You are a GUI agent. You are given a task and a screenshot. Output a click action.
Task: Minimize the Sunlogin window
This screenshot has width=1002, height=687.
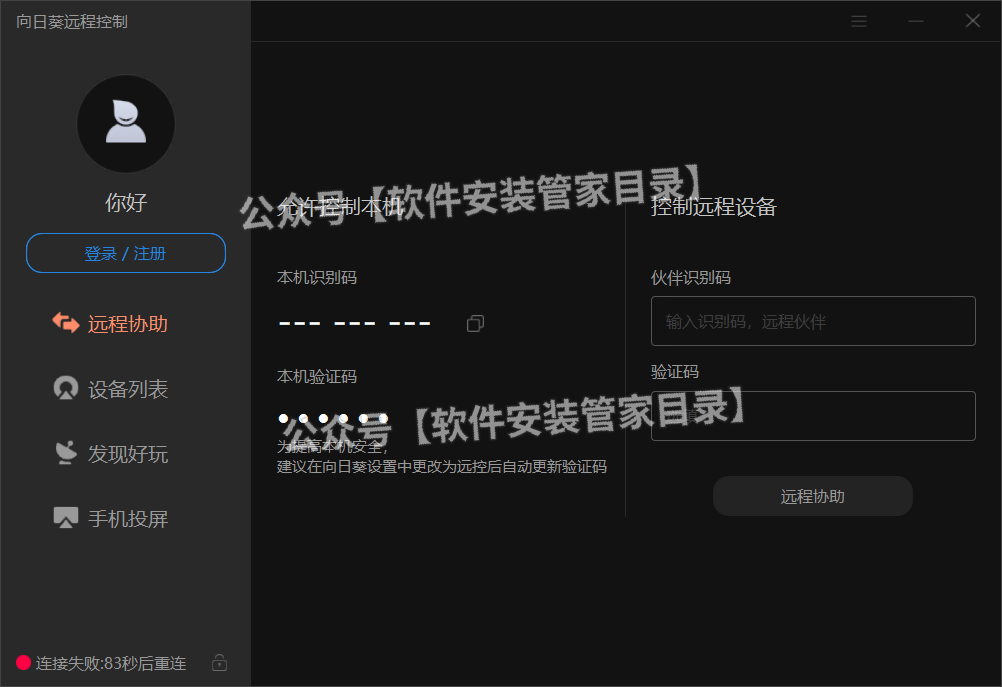coord(916,22)
